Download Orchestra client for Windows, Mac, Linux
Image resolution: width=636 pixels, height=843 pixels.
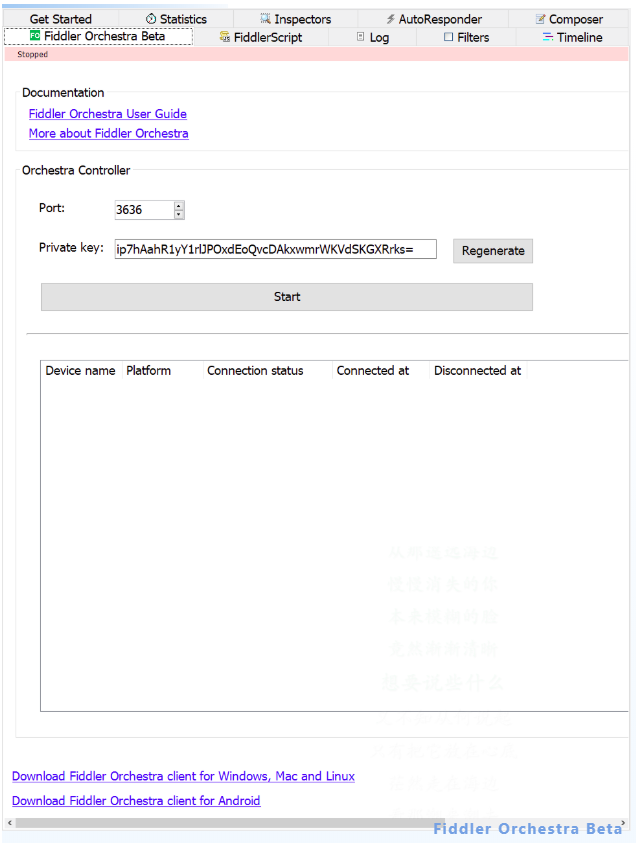pyautogui.click(x=183, y=776)
